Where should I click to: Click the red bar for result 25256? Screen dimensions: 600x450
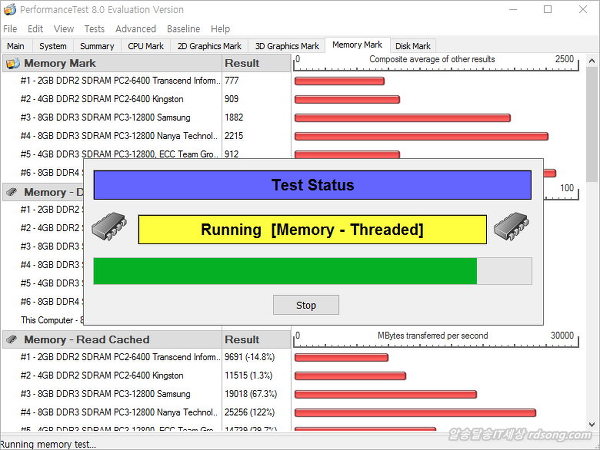(415, 412)
